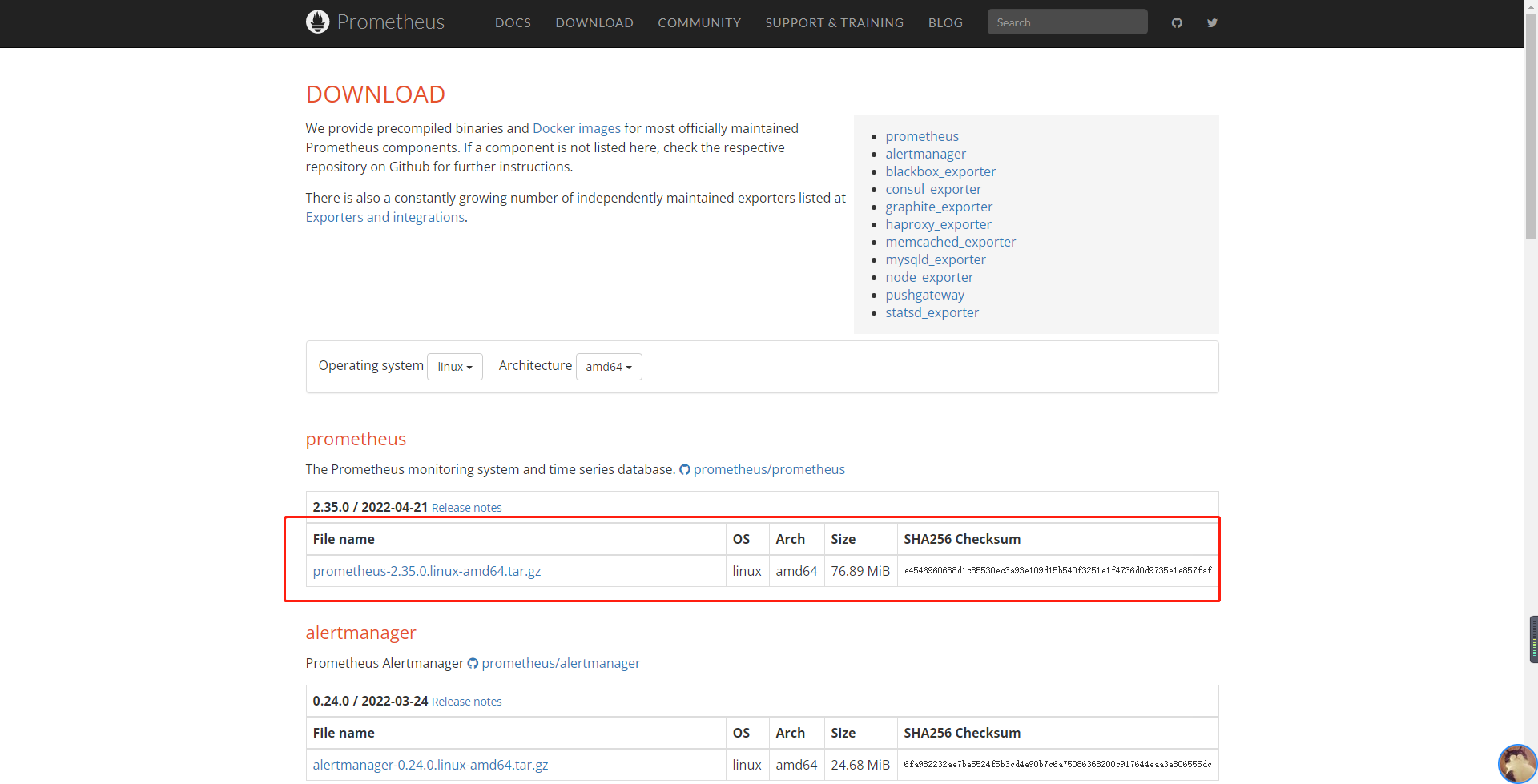Viewport: 1538px width, 784px height.
Task: Click the 0.24.0 / 2022-03-24 version text
Action: (370, 701)
